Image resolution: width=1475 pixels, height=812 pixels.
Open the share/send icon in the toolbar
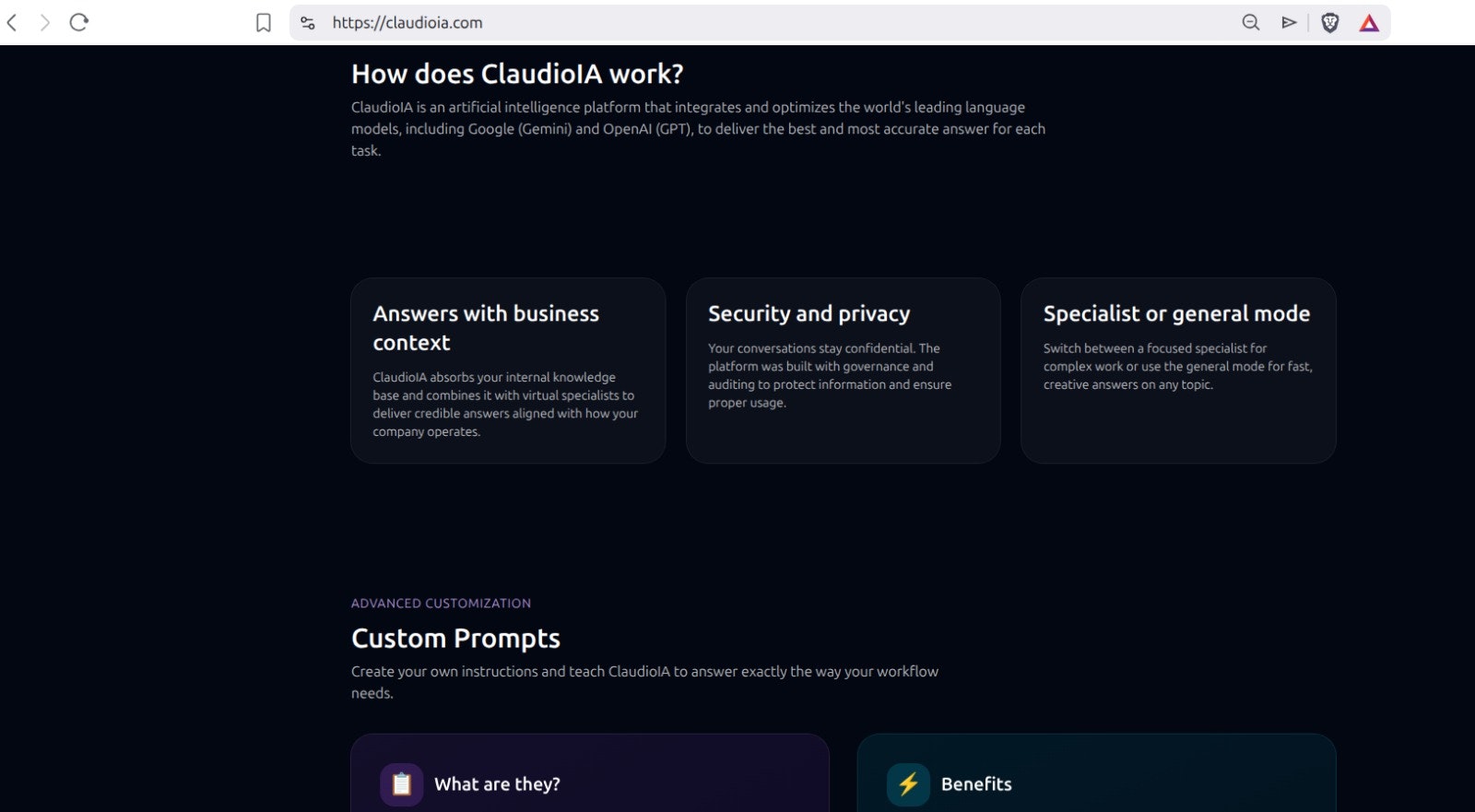pyautogui.click(x=1290, y=22)
